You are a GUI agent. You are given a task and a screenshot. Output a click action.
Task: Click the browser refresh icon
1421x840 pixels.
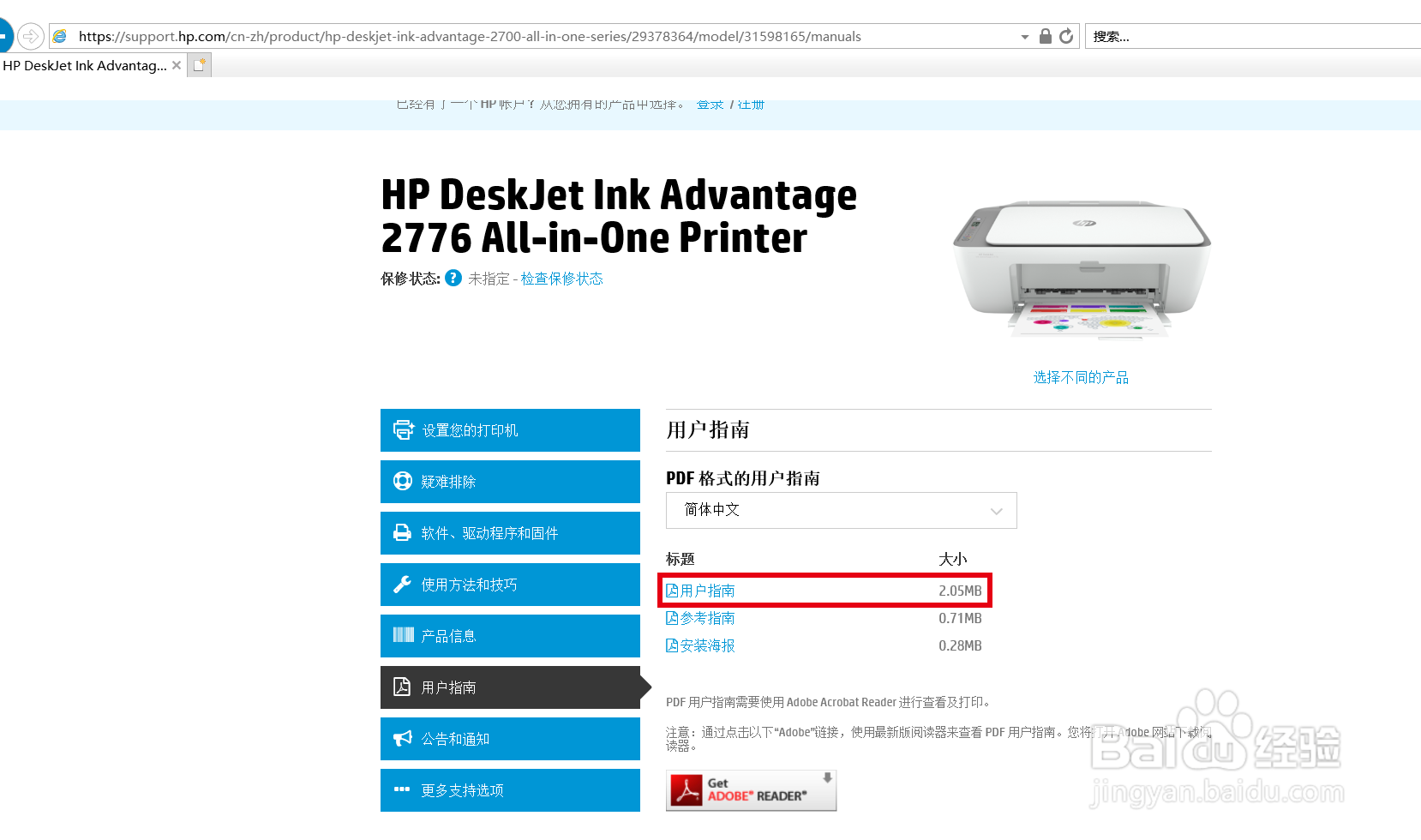tap(1066, 36)
